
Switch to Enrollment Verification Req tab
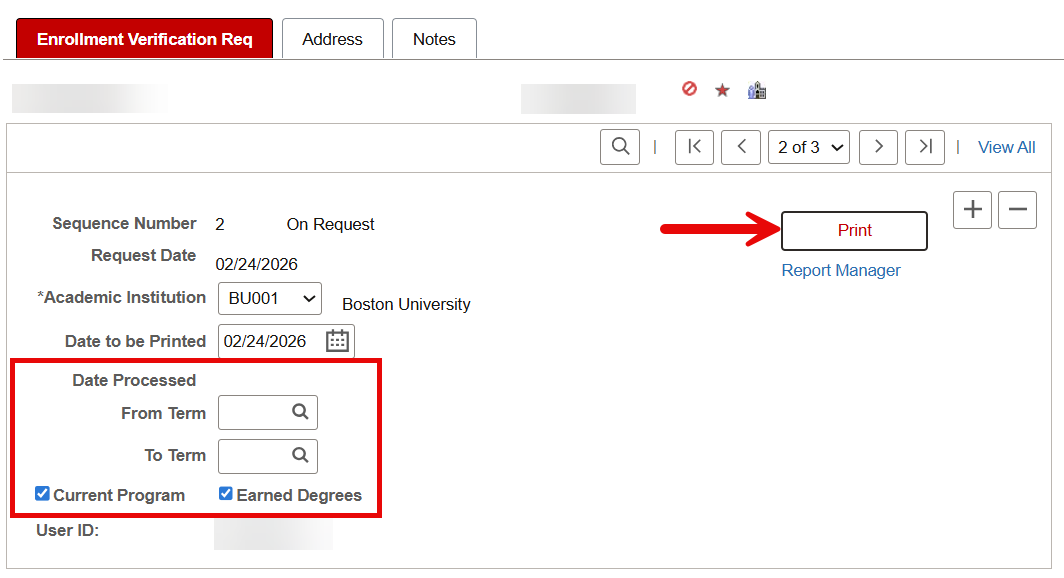click(x=145, y=39)
